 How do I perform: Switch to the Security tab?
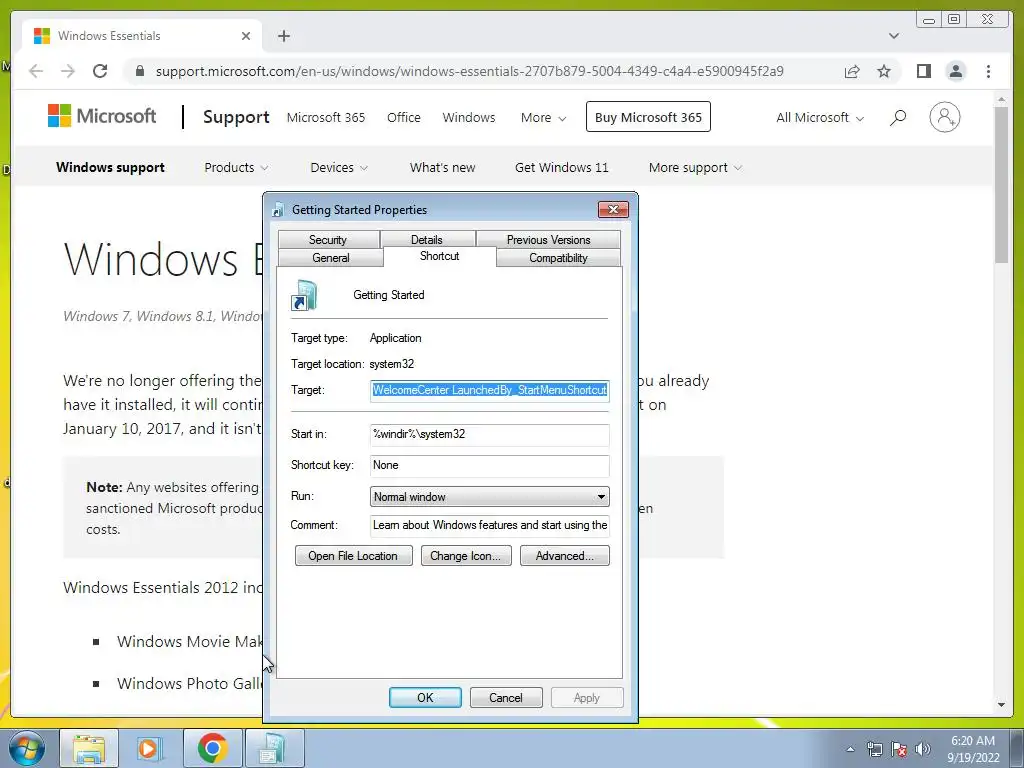(x=328, y=240)
